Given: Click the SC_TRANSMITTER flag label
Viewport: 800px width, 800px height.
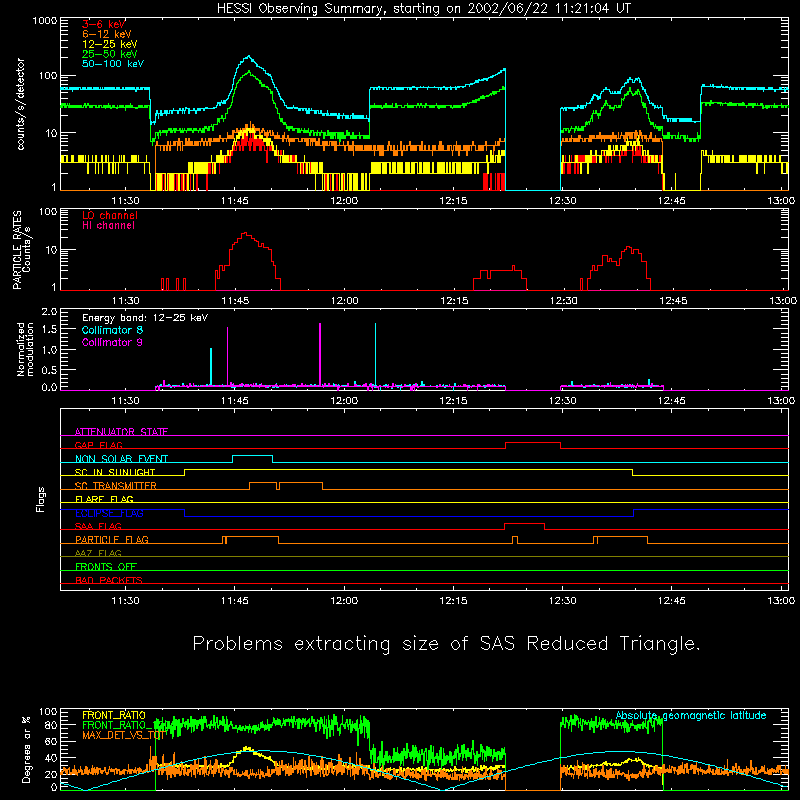Looking at the screenshot, I should point(115,485).
